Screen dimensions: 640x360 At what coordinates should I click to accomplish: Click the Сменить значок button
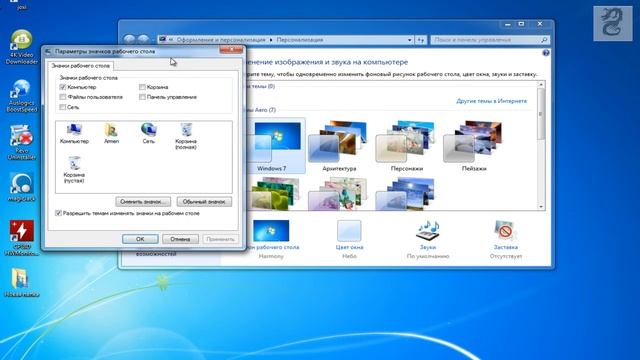click(x=143, y=202)
